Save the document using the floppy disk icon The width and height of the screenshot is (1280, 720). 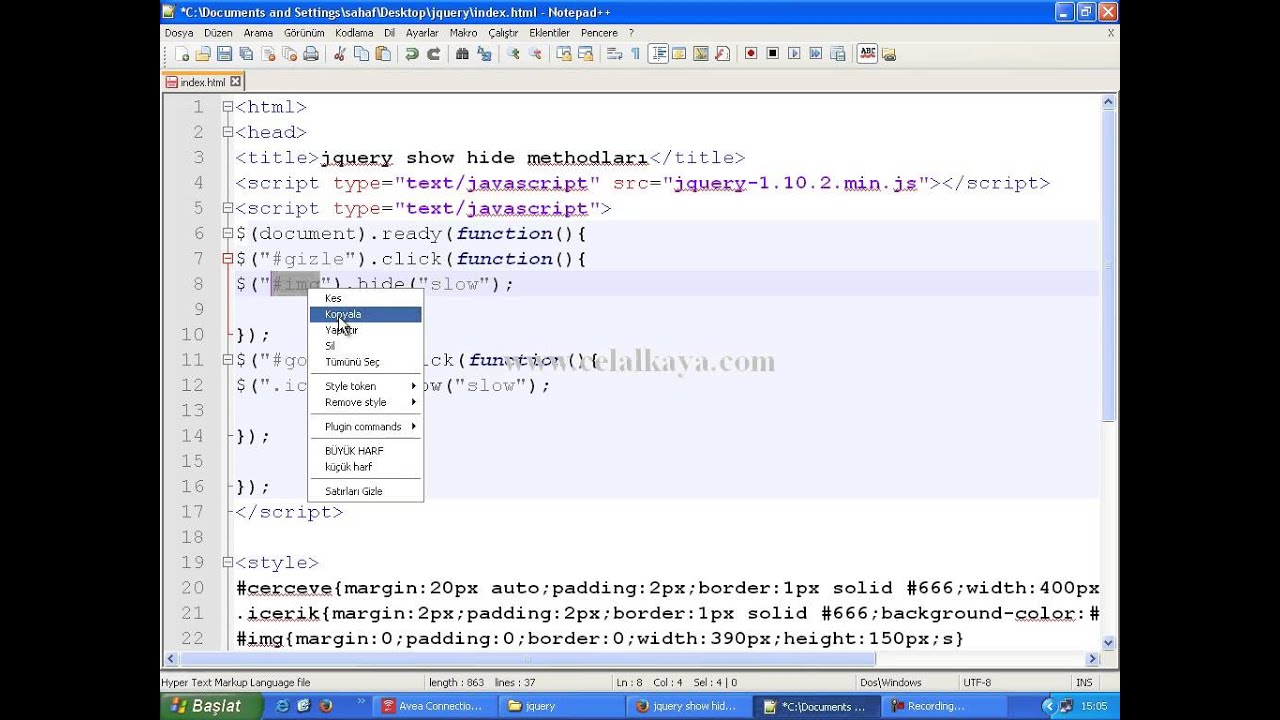[224, 54]
